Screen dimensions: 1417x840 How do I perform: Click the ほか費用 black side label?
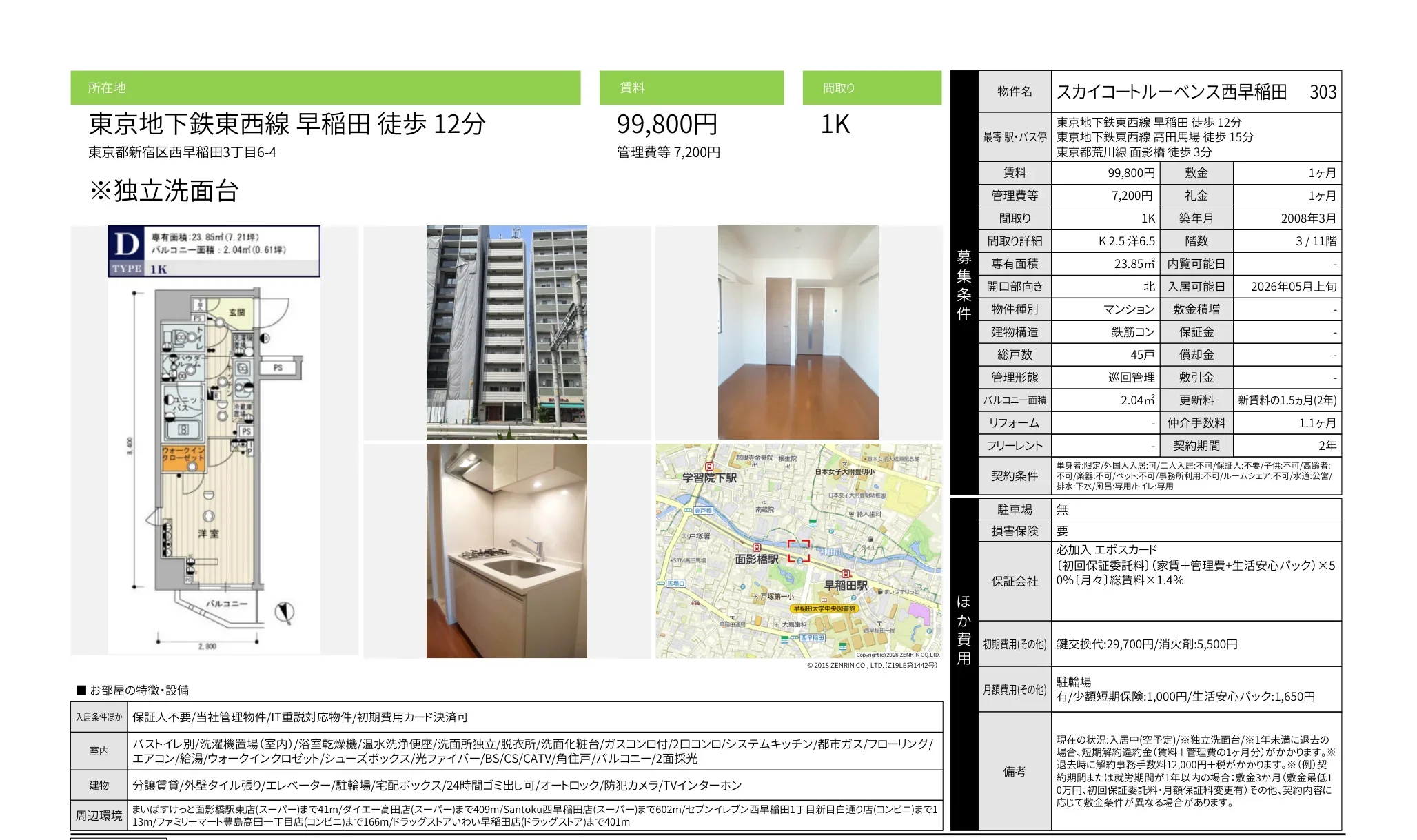tap(964, 628)
